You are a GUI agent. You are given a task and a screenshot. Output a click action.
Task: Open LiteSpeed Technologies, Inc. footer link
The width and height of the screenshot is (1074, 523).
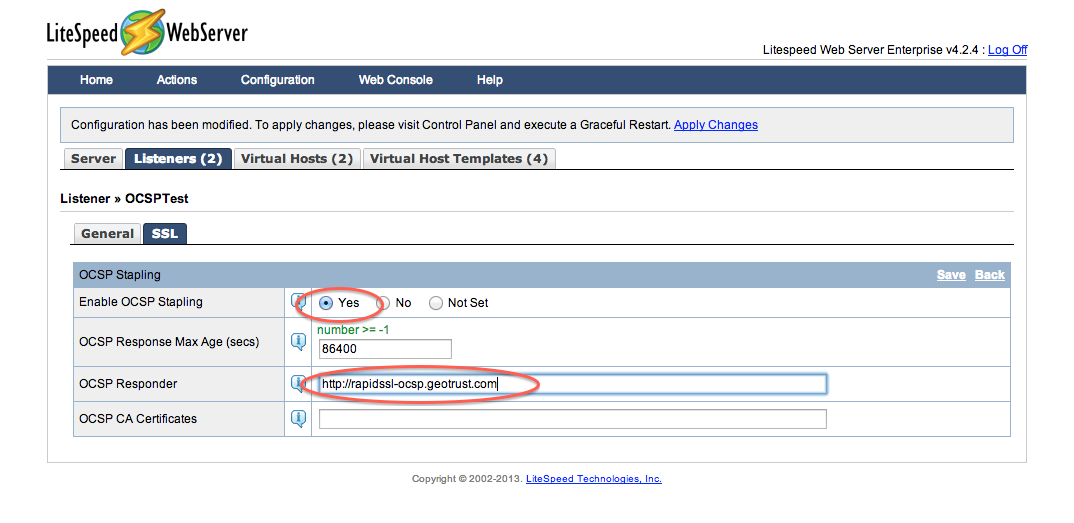[x=594, y=479]
